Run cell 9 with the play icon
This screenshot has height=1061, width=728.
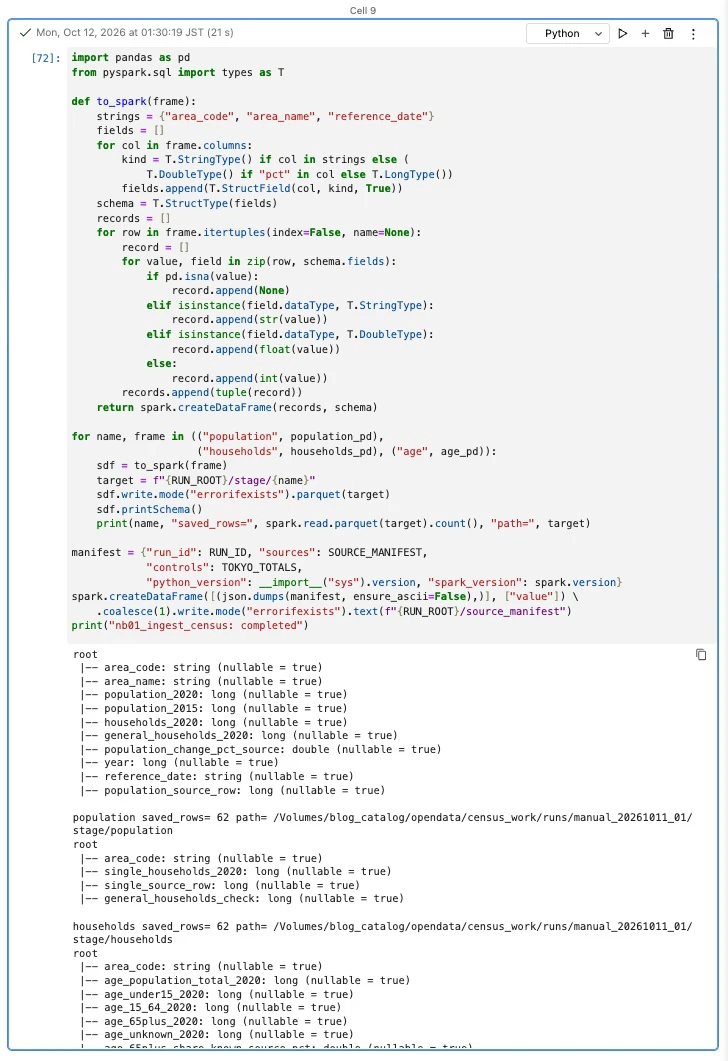(x=622, y=33)
